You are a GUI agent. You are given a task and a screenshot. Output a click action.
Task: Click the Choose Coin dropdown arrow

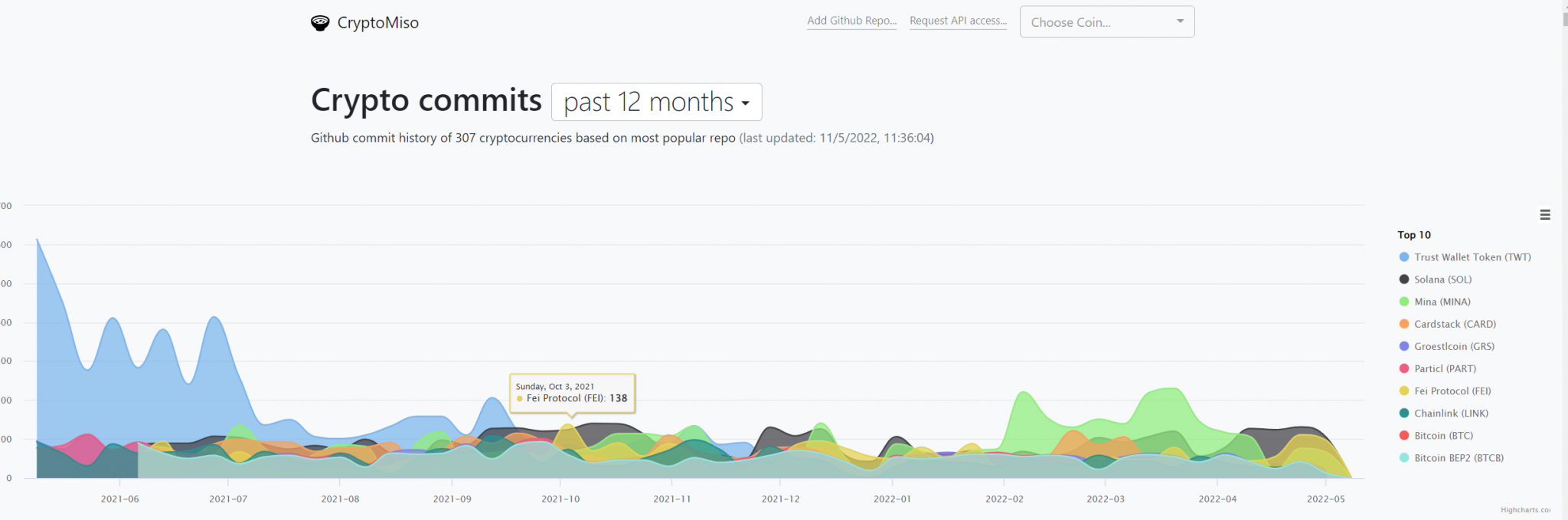pos(1180,21)
